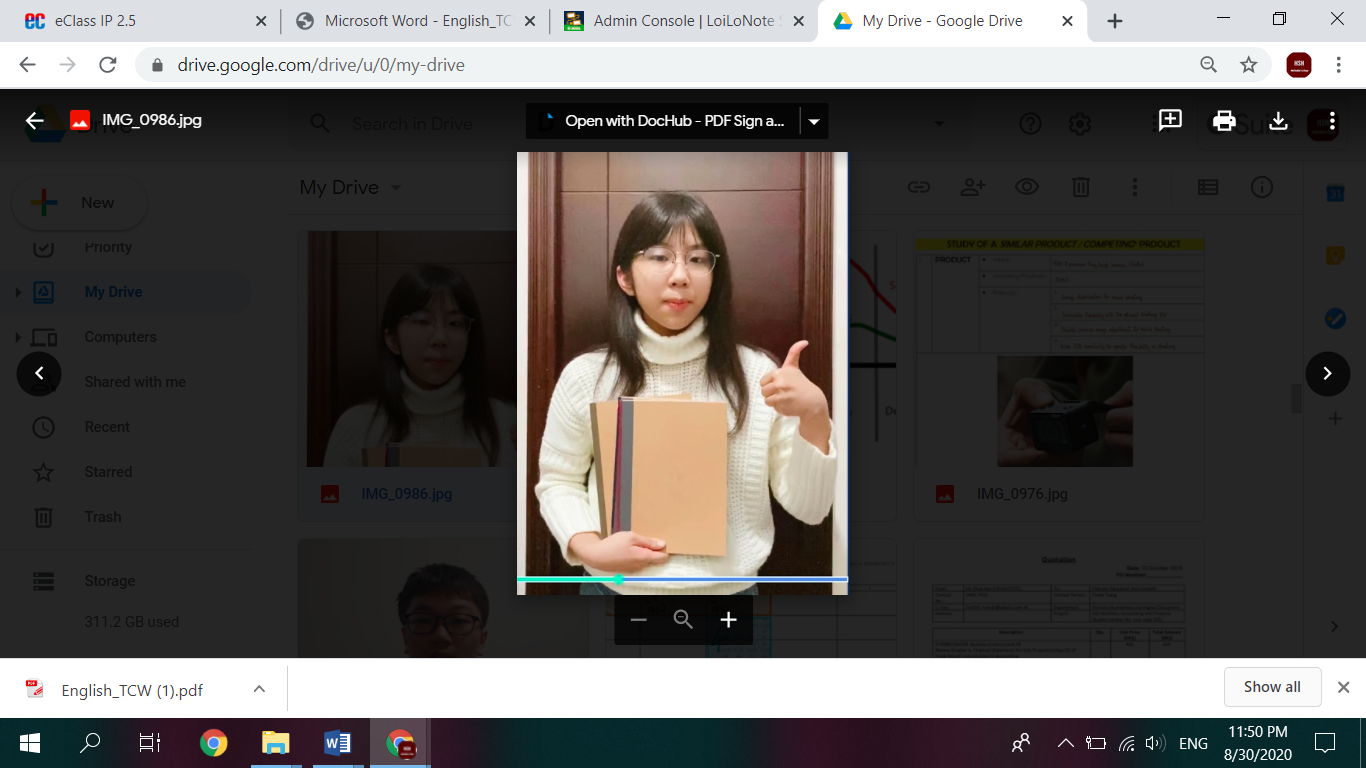
Task: Close the downloads bar
Action: (1344, 687)
